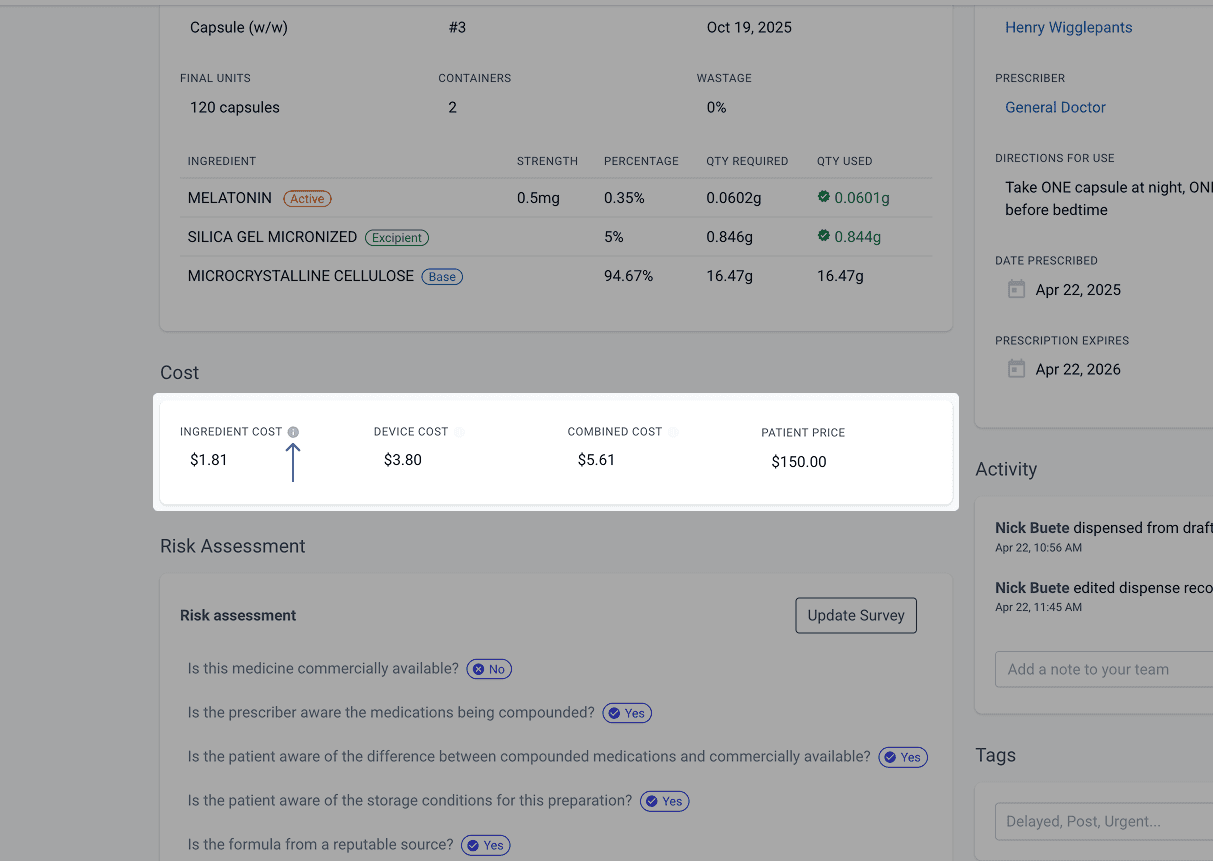This screenshot has width=1213, height=861.
Task: Select the SILICA GEL MICRONIZED ingredient name
Action: (272, 237)
